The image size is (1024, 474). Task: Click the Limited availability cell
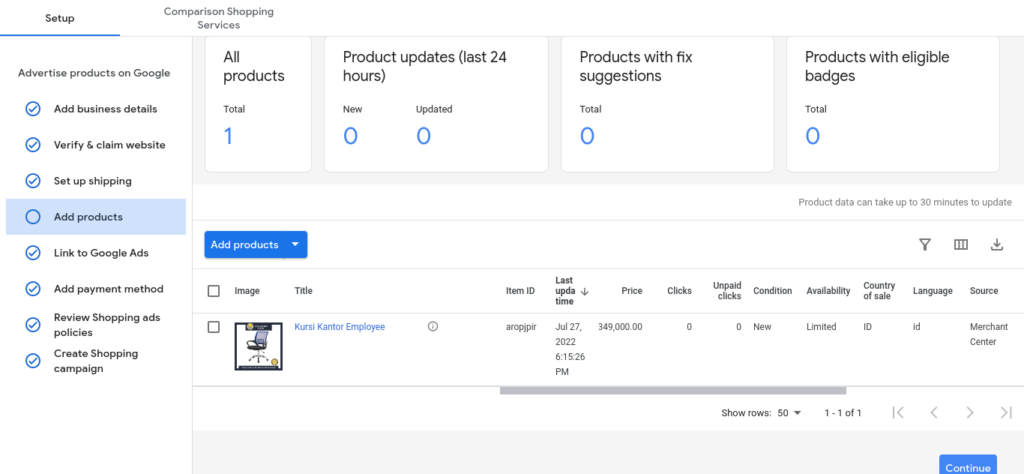click(821, 326)
